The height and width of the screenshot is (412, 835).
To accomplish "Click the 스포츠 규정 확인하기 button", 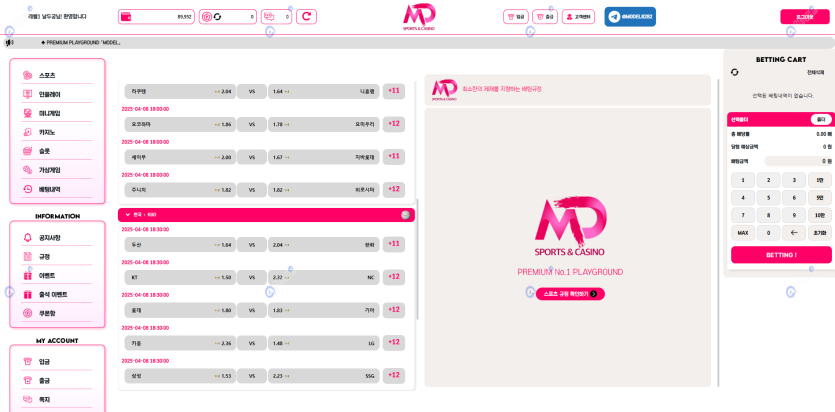I will 570,294.
